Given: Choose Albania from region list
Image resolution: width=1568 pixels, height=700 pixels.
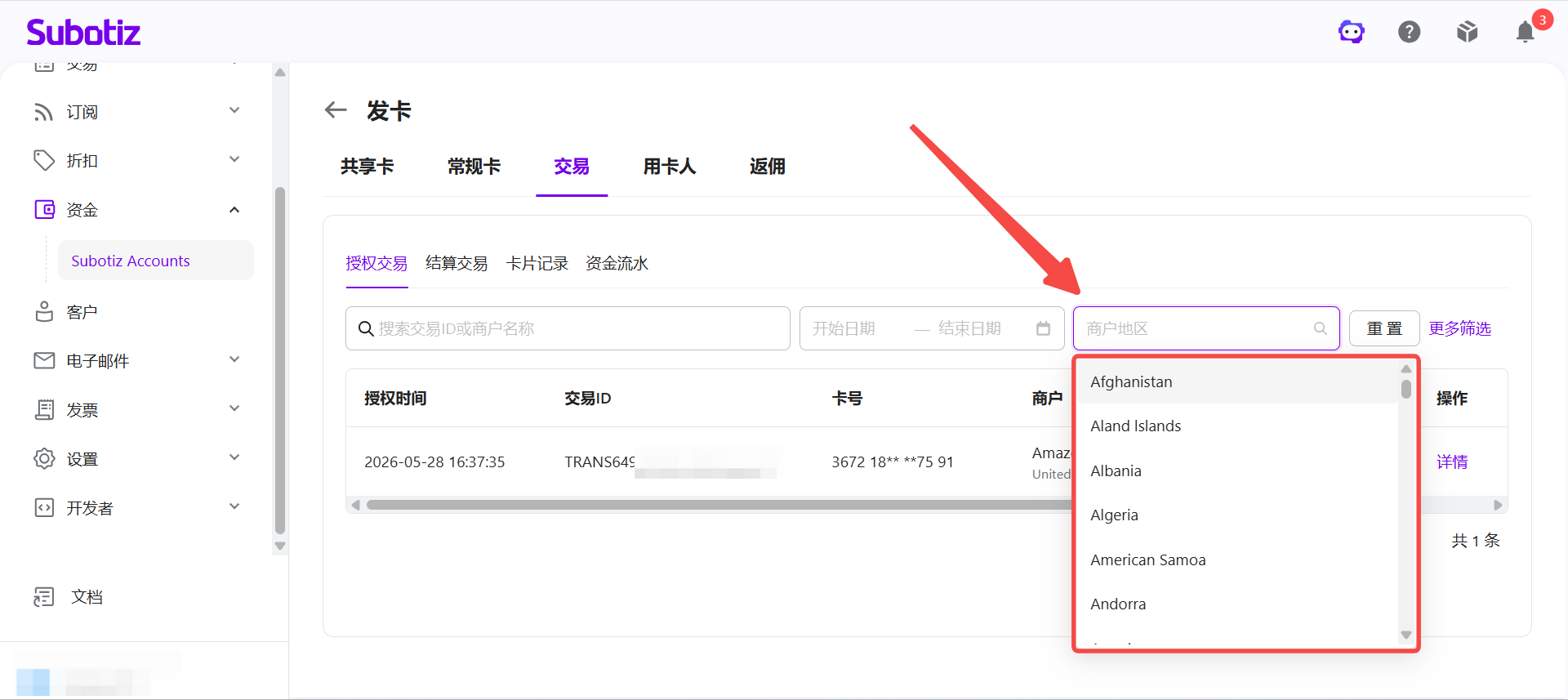Looking at the screenshot, I should pos(1237,470).
